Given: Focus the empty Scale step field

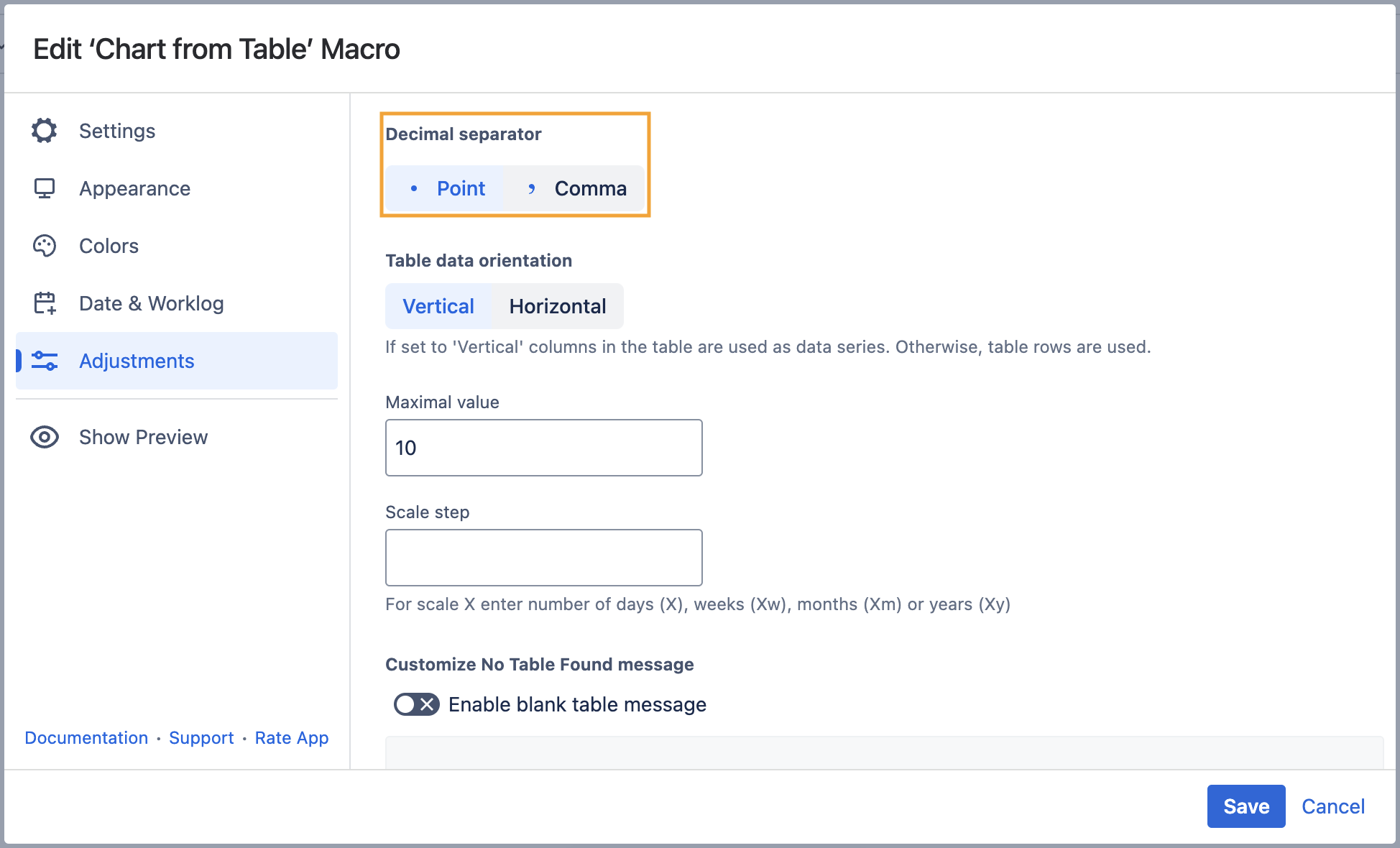Looking at the screenshot, I should point(543,558).
